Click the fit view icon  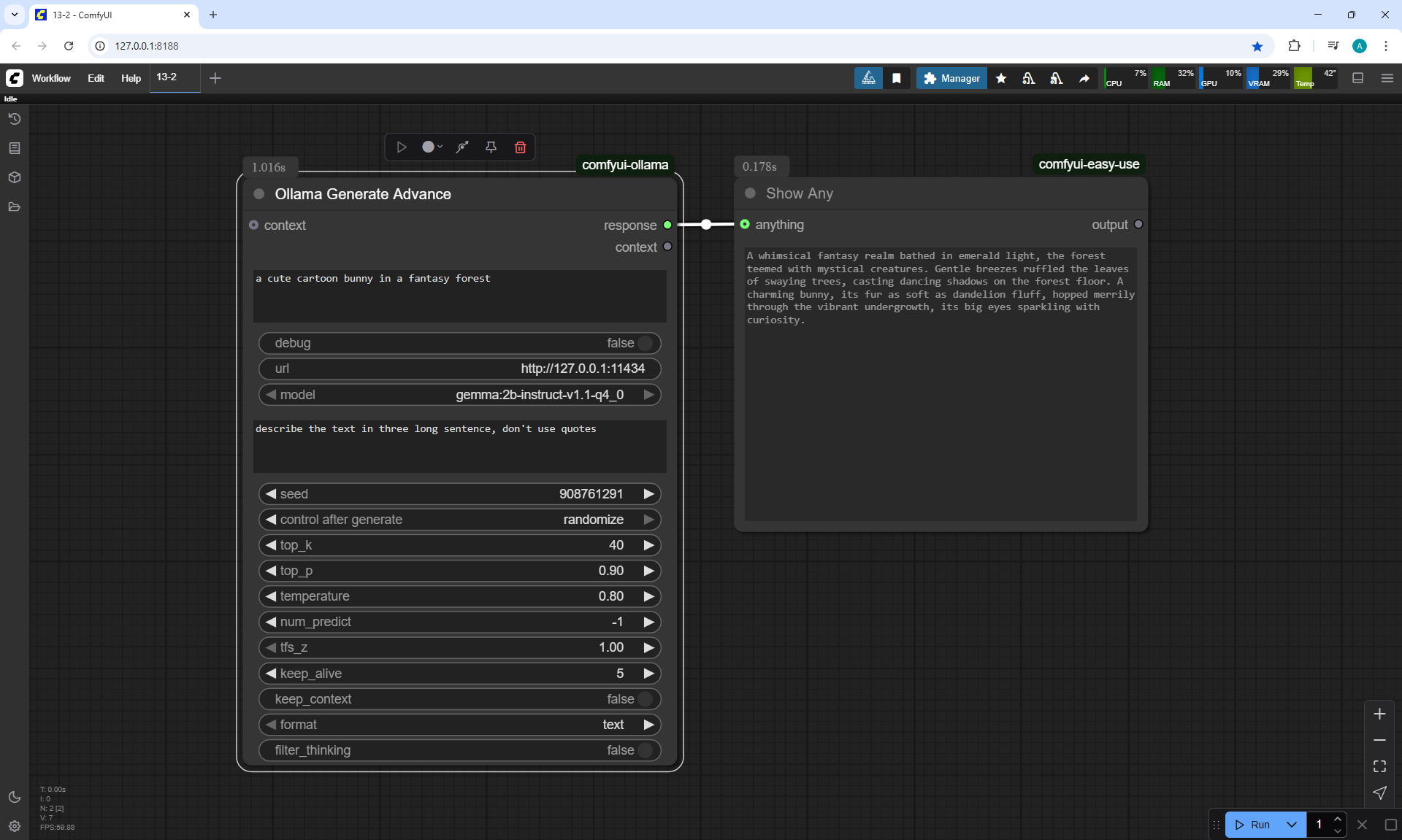click(x=1379, y=766)
